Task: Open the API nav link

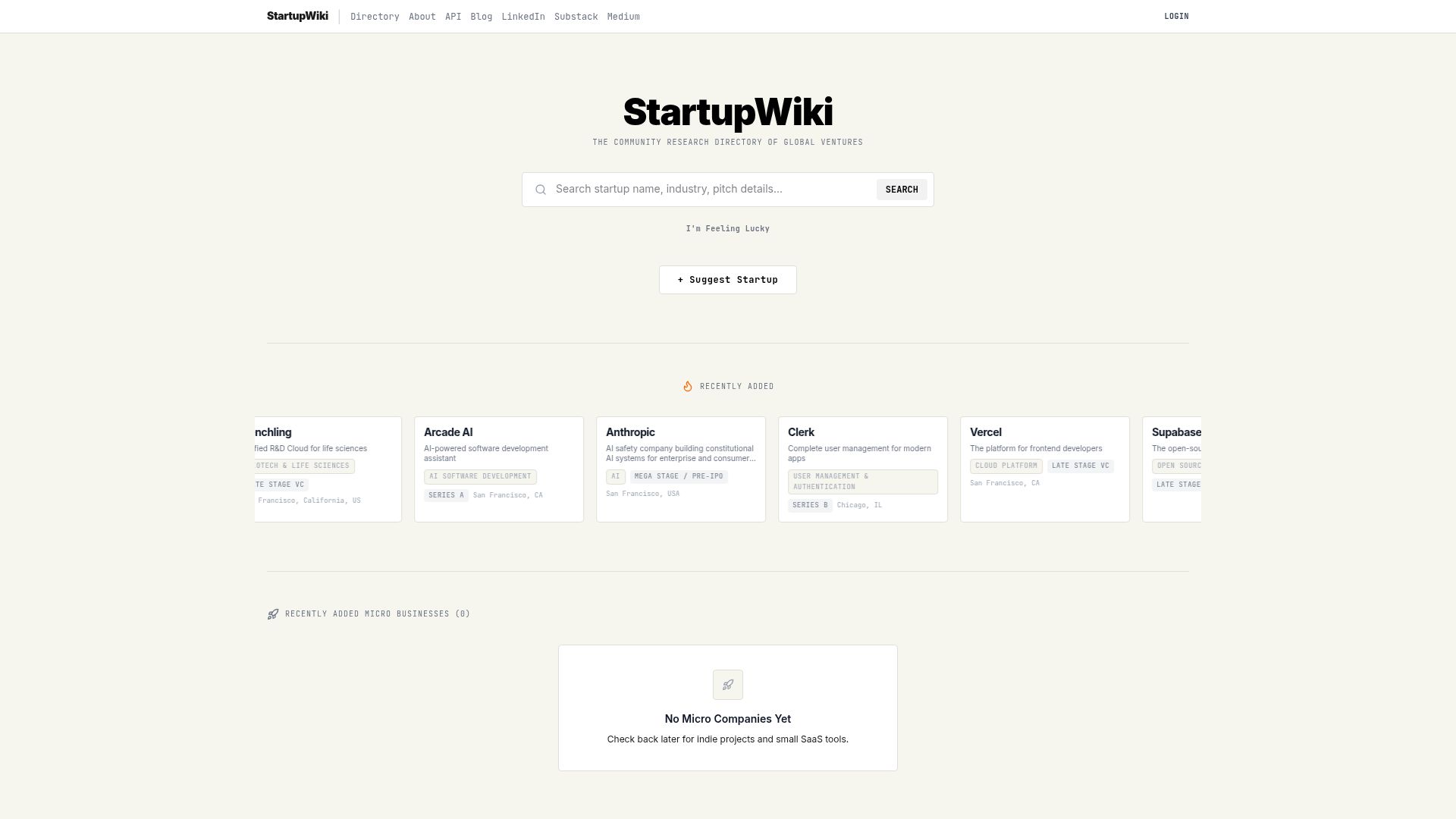Action: (453, 17)
